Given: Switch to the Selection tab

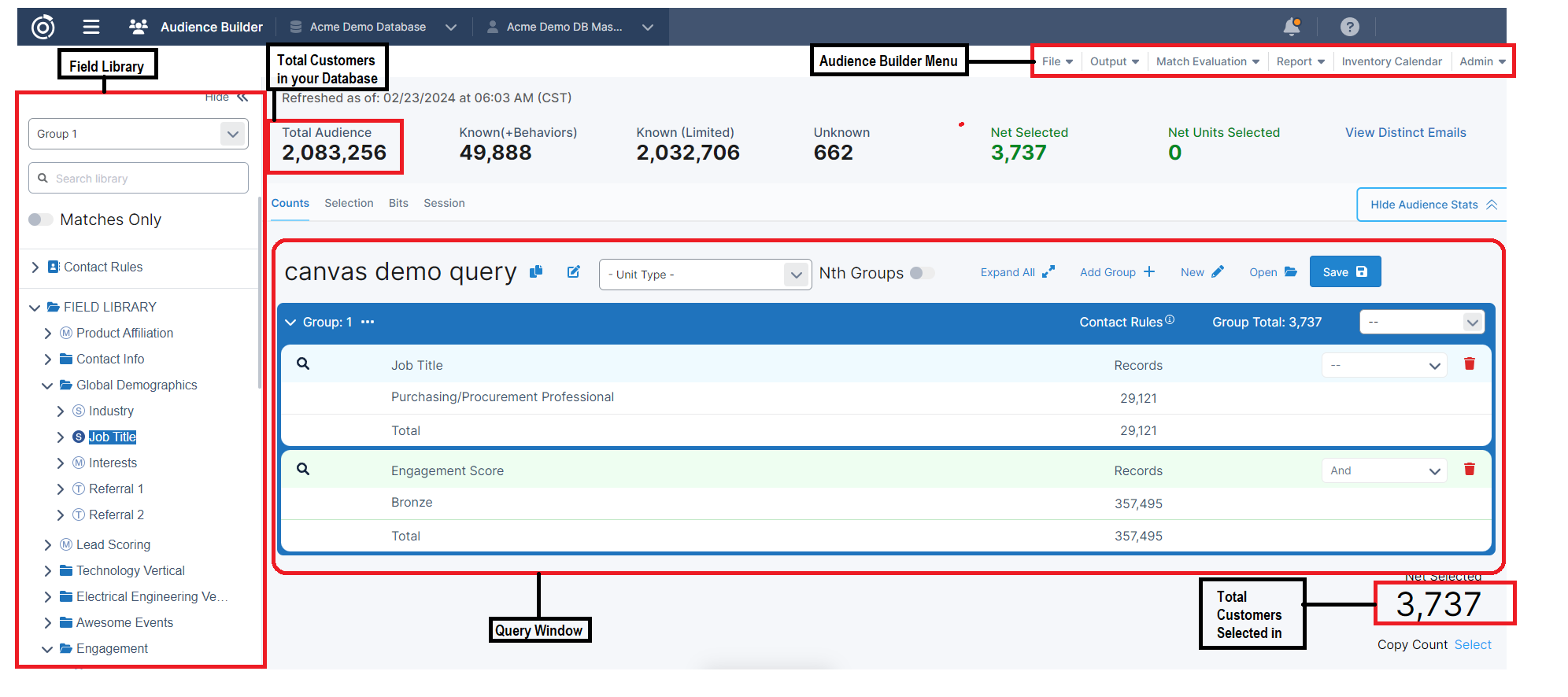Looking at the screenshot, I should (349, 203).
